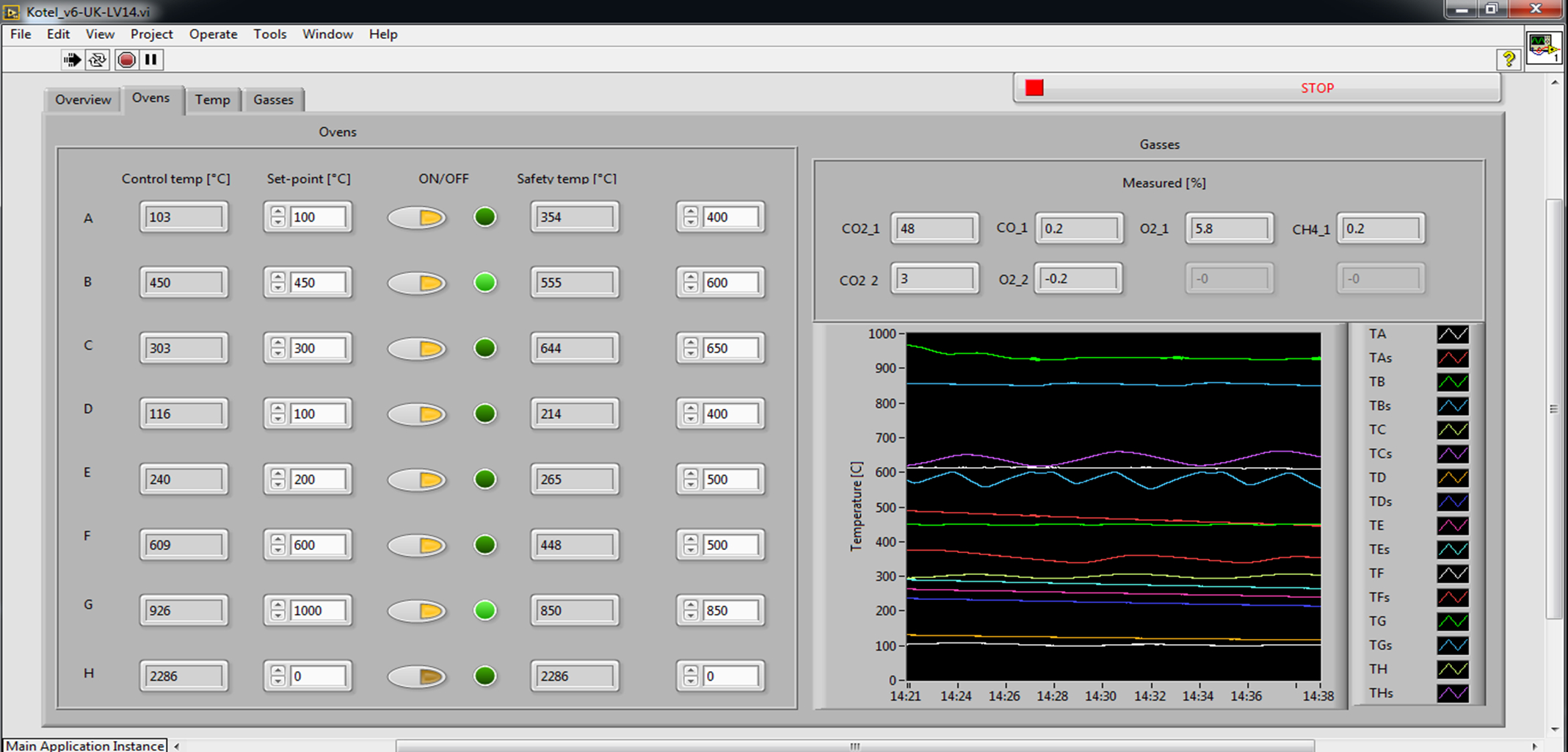Click oven D set-point stepper arrows
Screen dimensions: 1568x752
coord(277,414)
